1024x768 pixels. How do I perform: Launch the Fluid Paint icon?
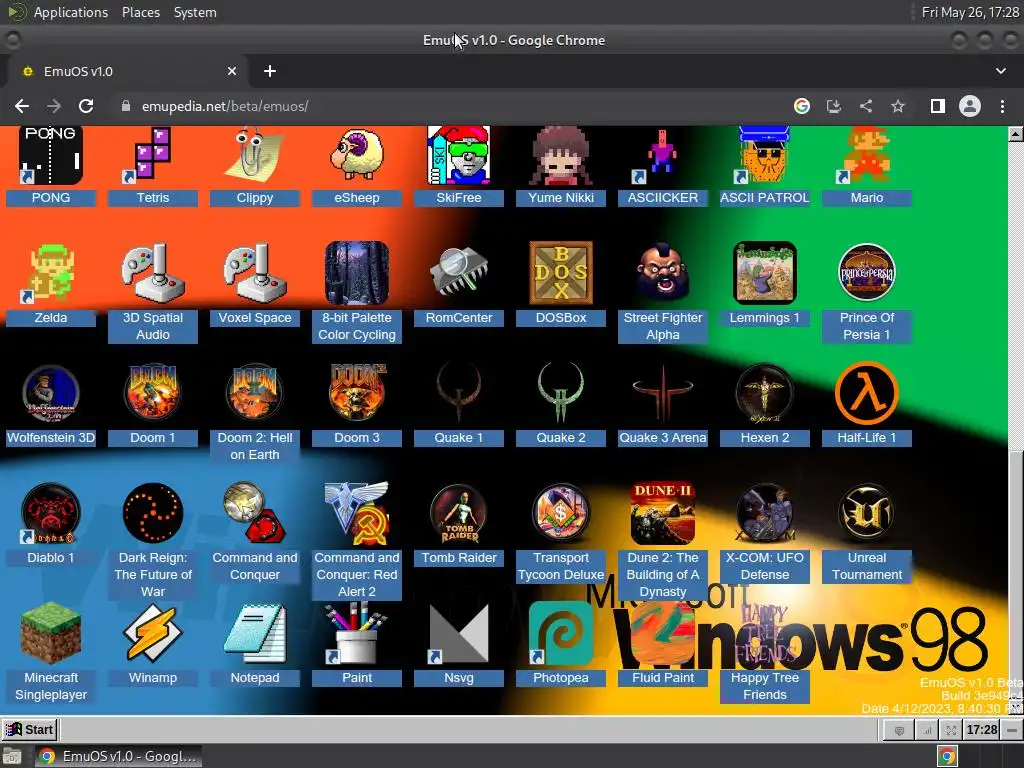point(662,633)
